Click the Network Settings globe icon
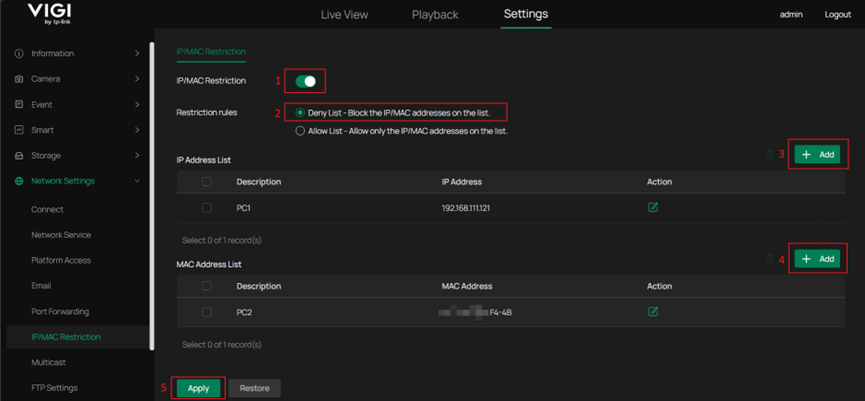 point(19,181)
